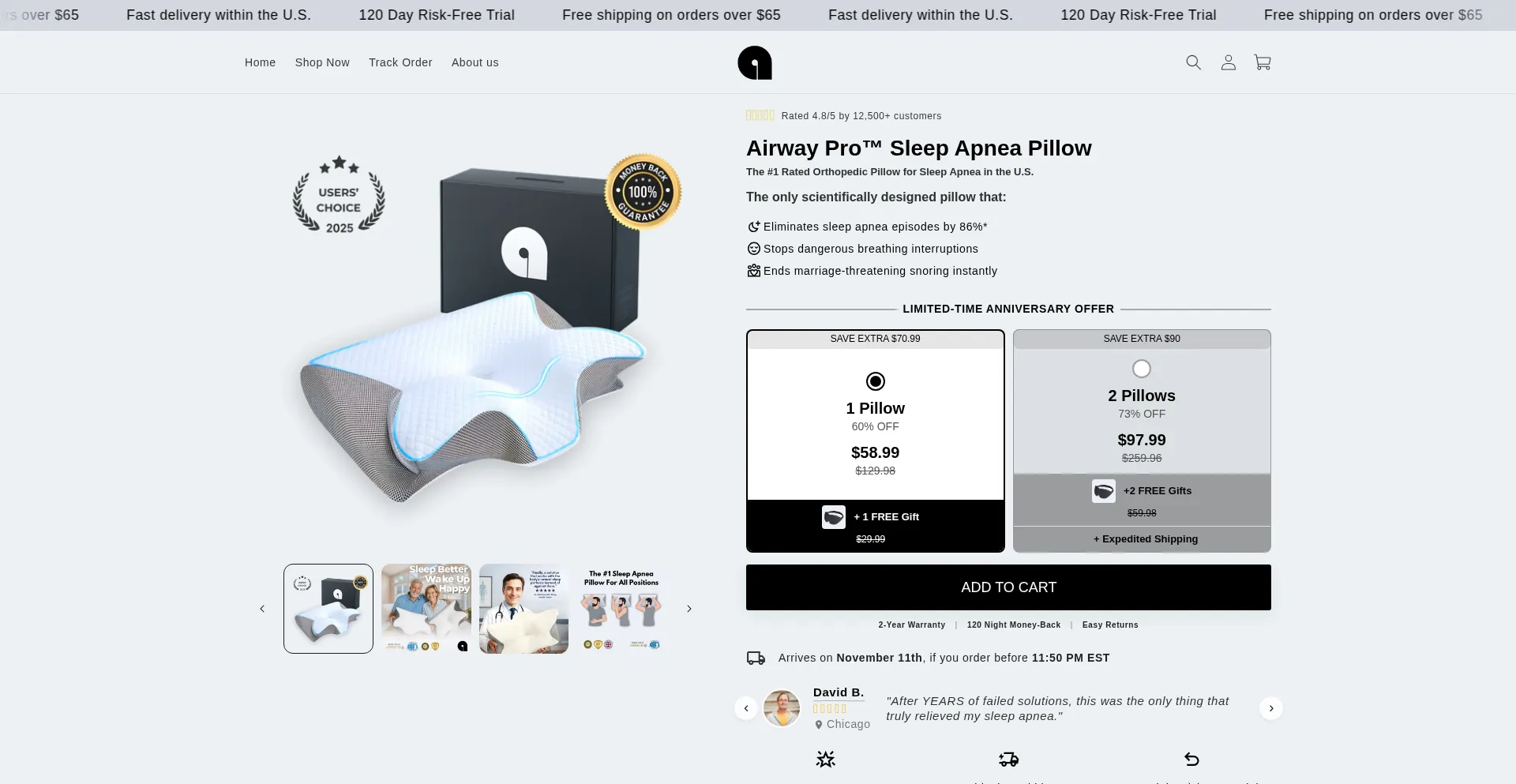Screen dimensions: 1516x784
Task: Select the 1 Pillow radio option
Action: click(x=875, y=381)
